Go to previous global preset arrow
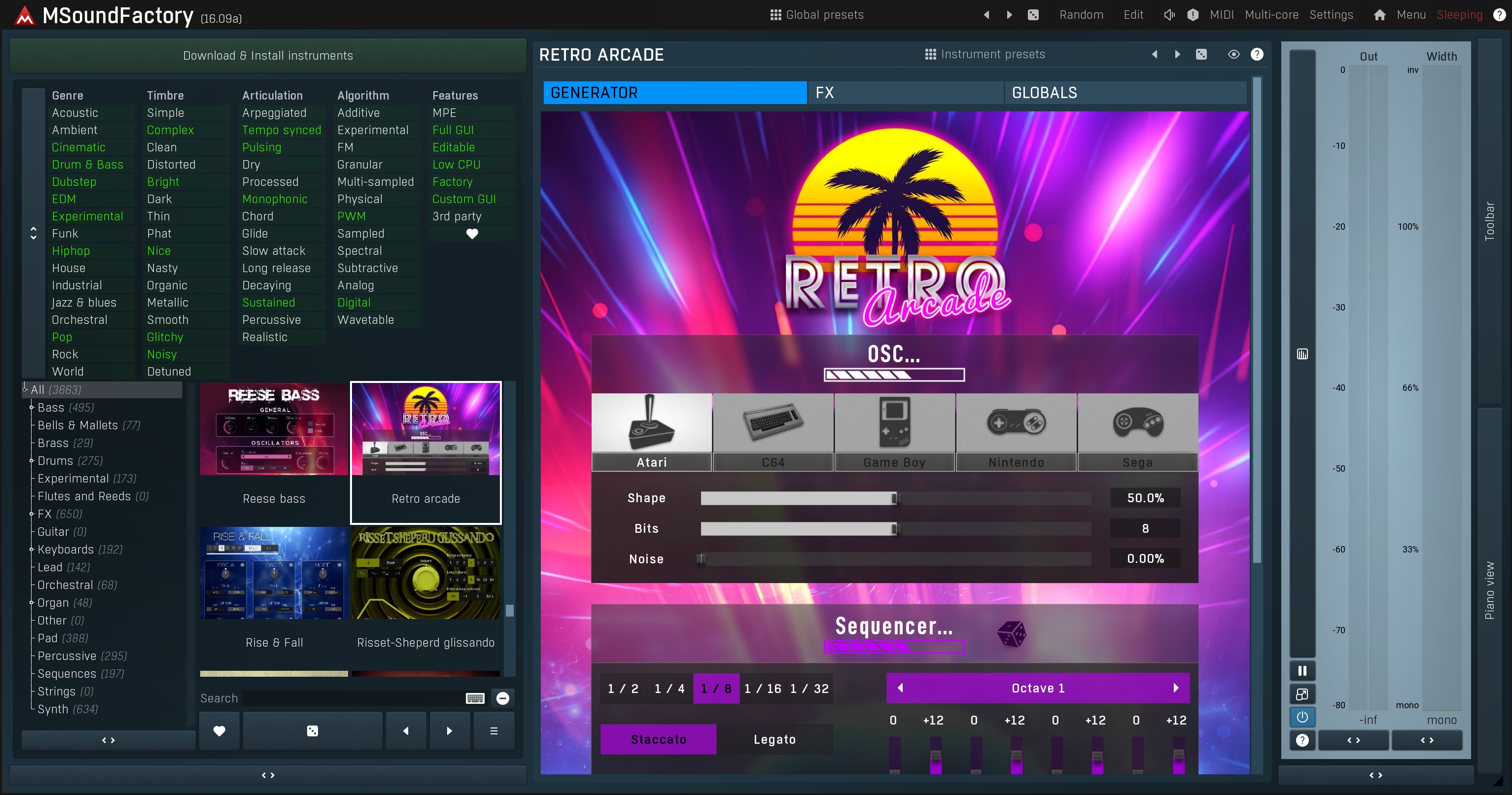Image resolution: width=1512 pixels, height=795 pixels. pyautogui.click(x=986, y=15)
